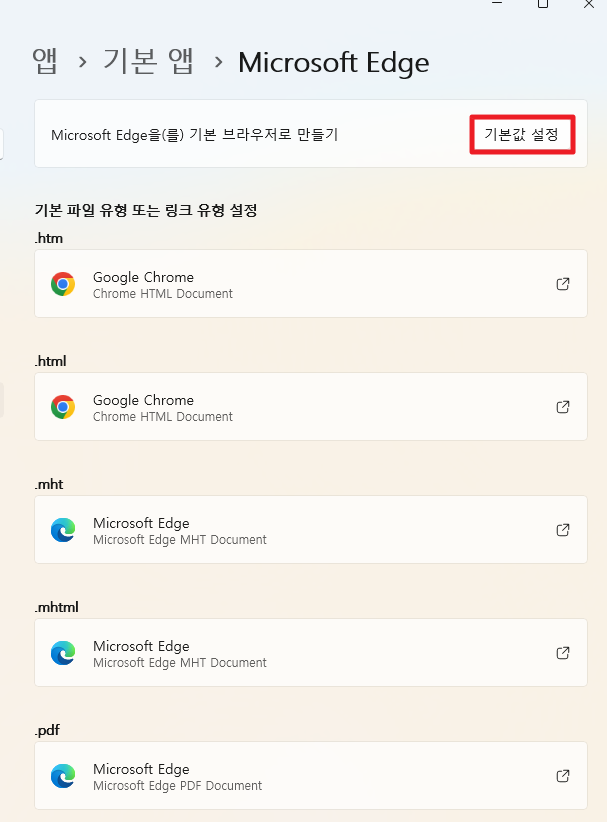Click the 기본값 설정 button
The image size is (607, 822).
pyautogui.click(x=521, y=134)
